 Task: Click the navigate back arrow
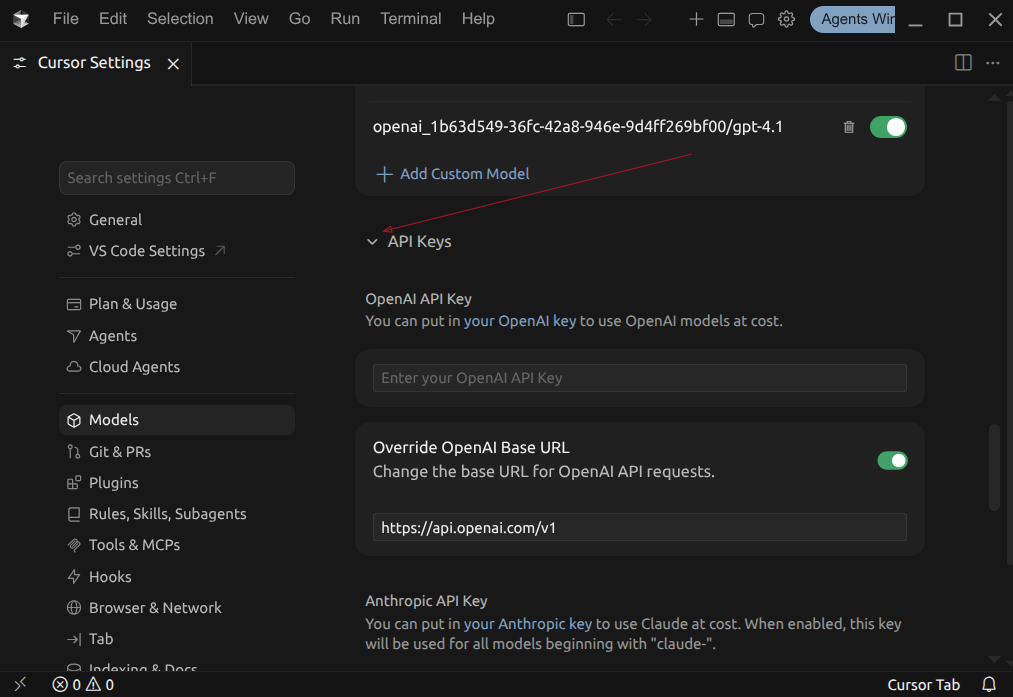point(614,19)
